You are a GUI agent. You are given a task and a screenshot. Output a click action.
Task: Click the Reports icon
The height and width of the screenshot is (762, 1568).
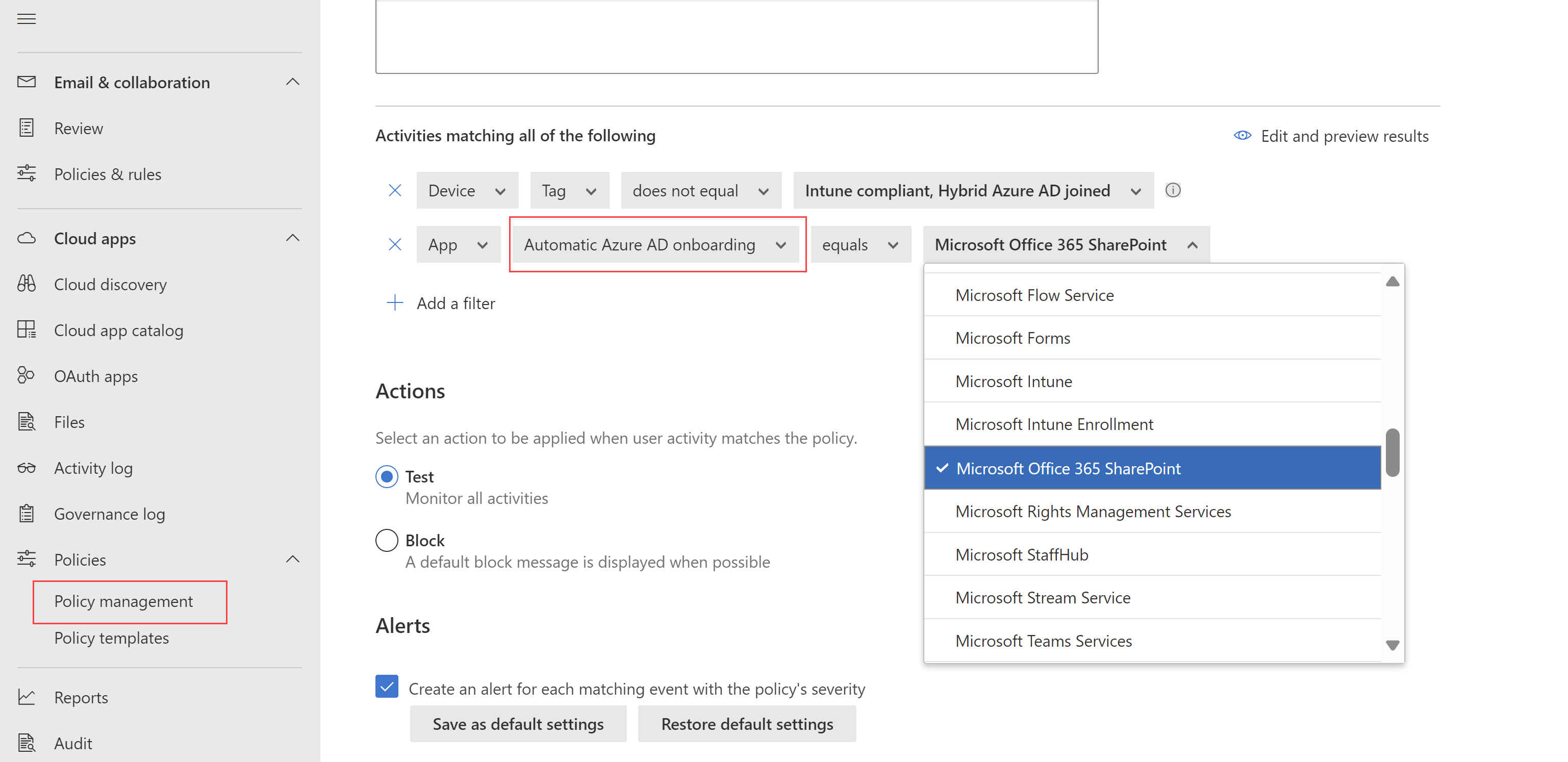pos(27,696)
